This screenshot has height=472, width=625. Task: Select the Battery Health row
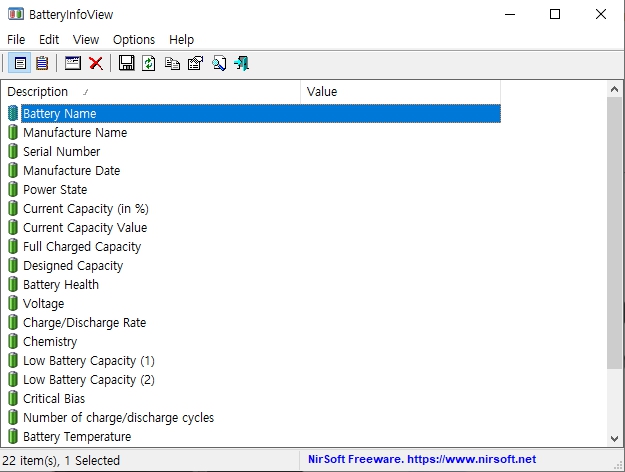[x=61, y=285]
